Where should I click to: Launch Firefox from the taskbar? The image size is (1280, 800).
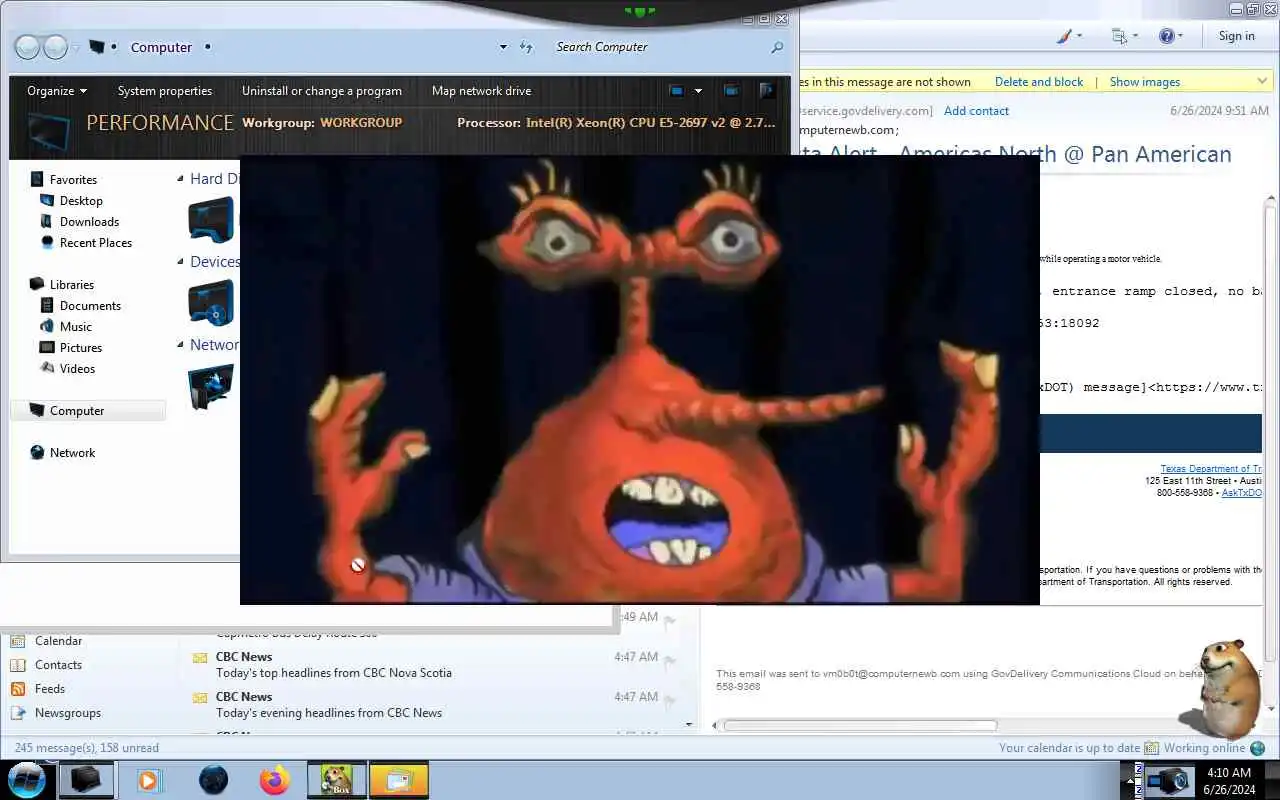[x=274, y=780]
